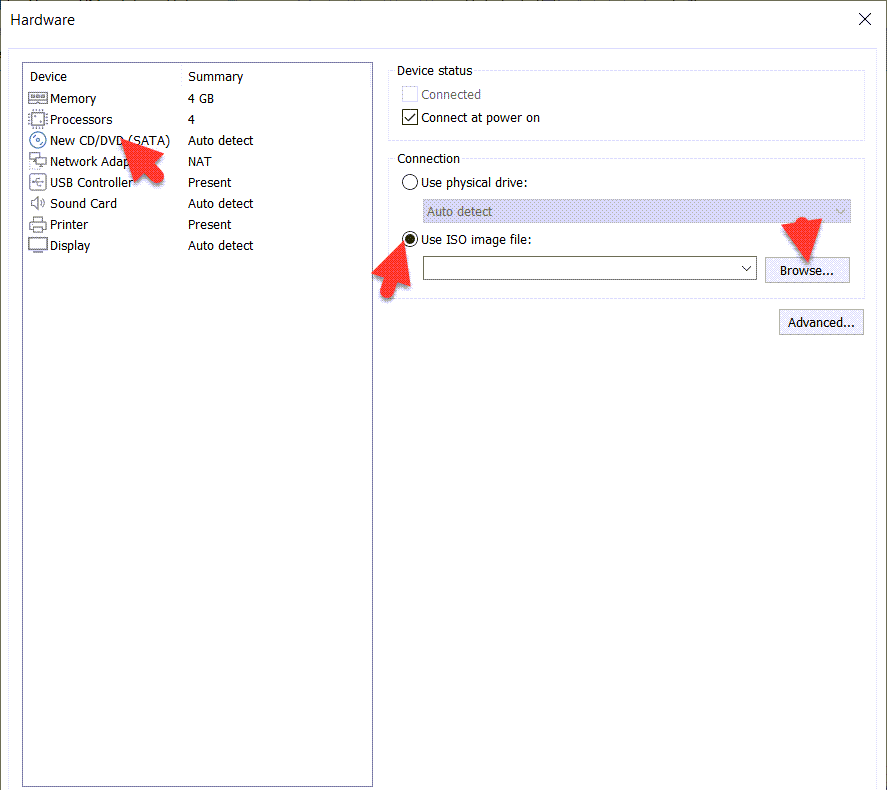Expand the ISO image file dropdown arrow
Viewport: 887px width, 790px height.
pos(746,268)
